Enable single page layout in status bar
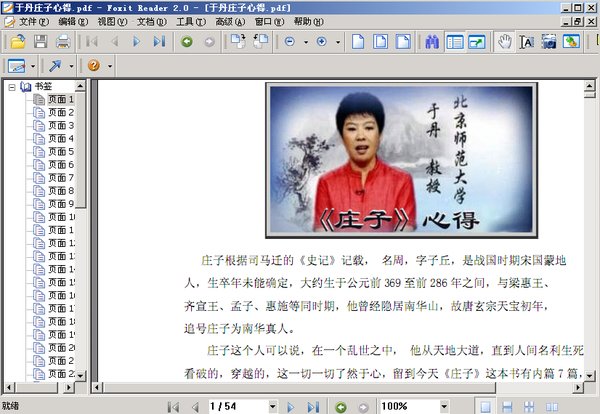 485,407
